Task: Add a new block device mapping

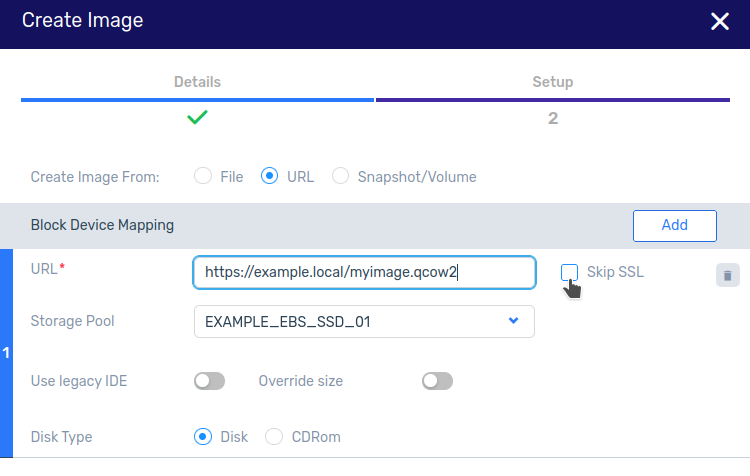Action: click(x=674, y=225)
